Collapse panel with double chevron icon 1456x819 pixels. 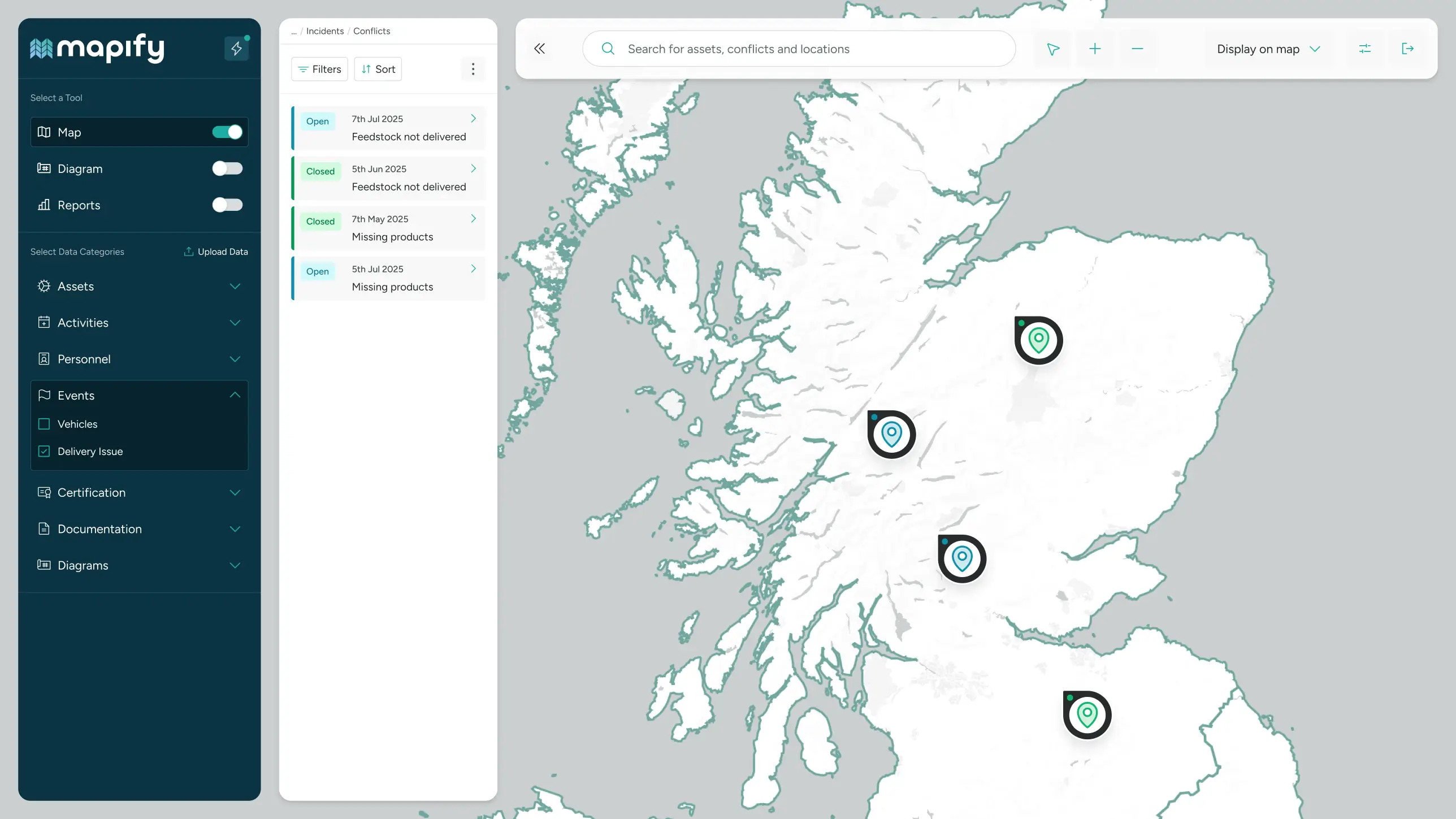[540, 49]
